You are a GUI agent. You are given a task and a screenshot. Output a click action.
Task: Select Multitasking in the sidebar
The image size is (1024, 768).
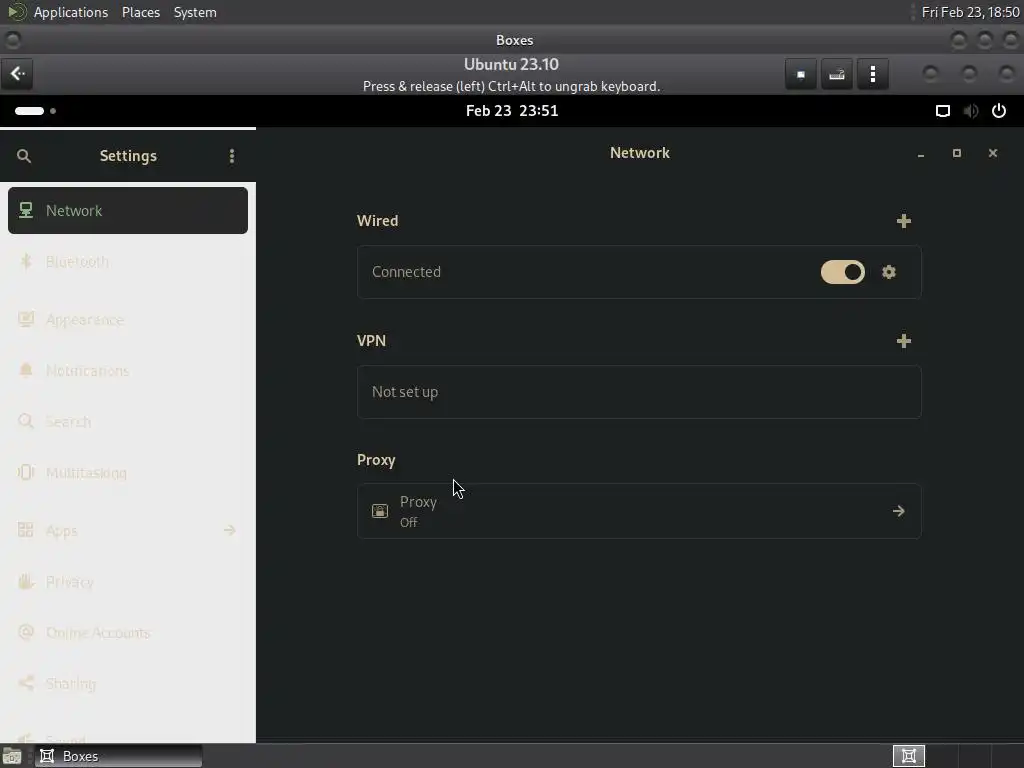(128, 473)
